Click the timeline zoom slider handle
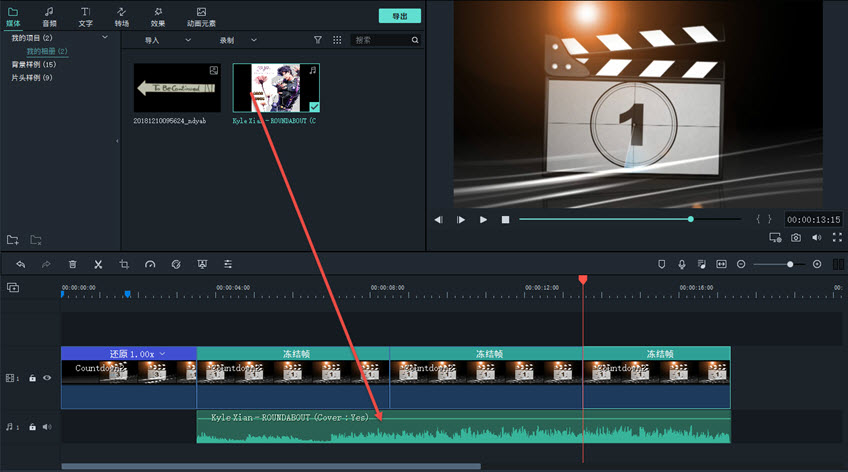This screenshot has height=472, width=848. pyautogui.click(x=790, y=264)
